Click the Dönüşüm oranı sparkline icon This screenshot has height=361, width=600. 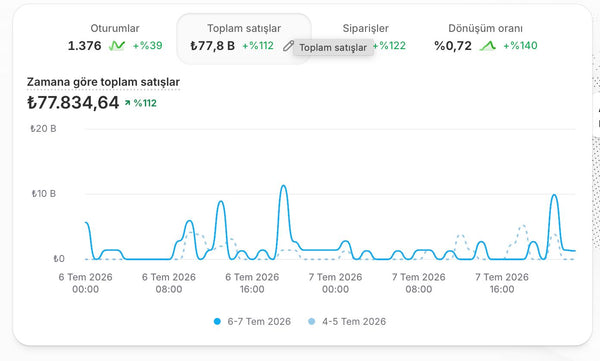[x=488, y=46]
